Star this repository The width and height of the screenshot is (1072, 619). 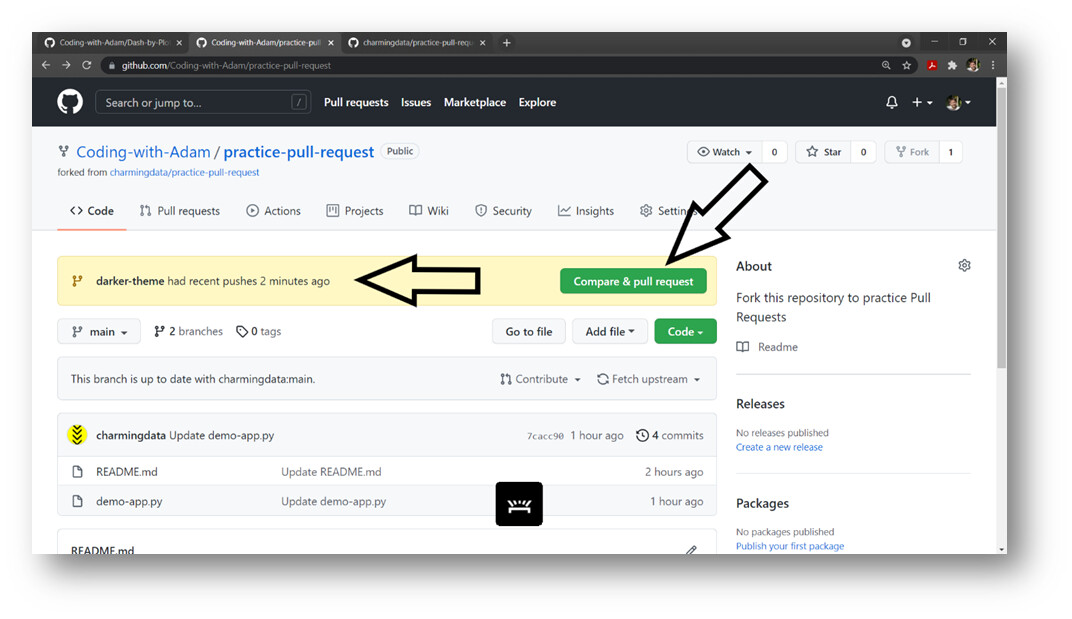coord(823,152)
